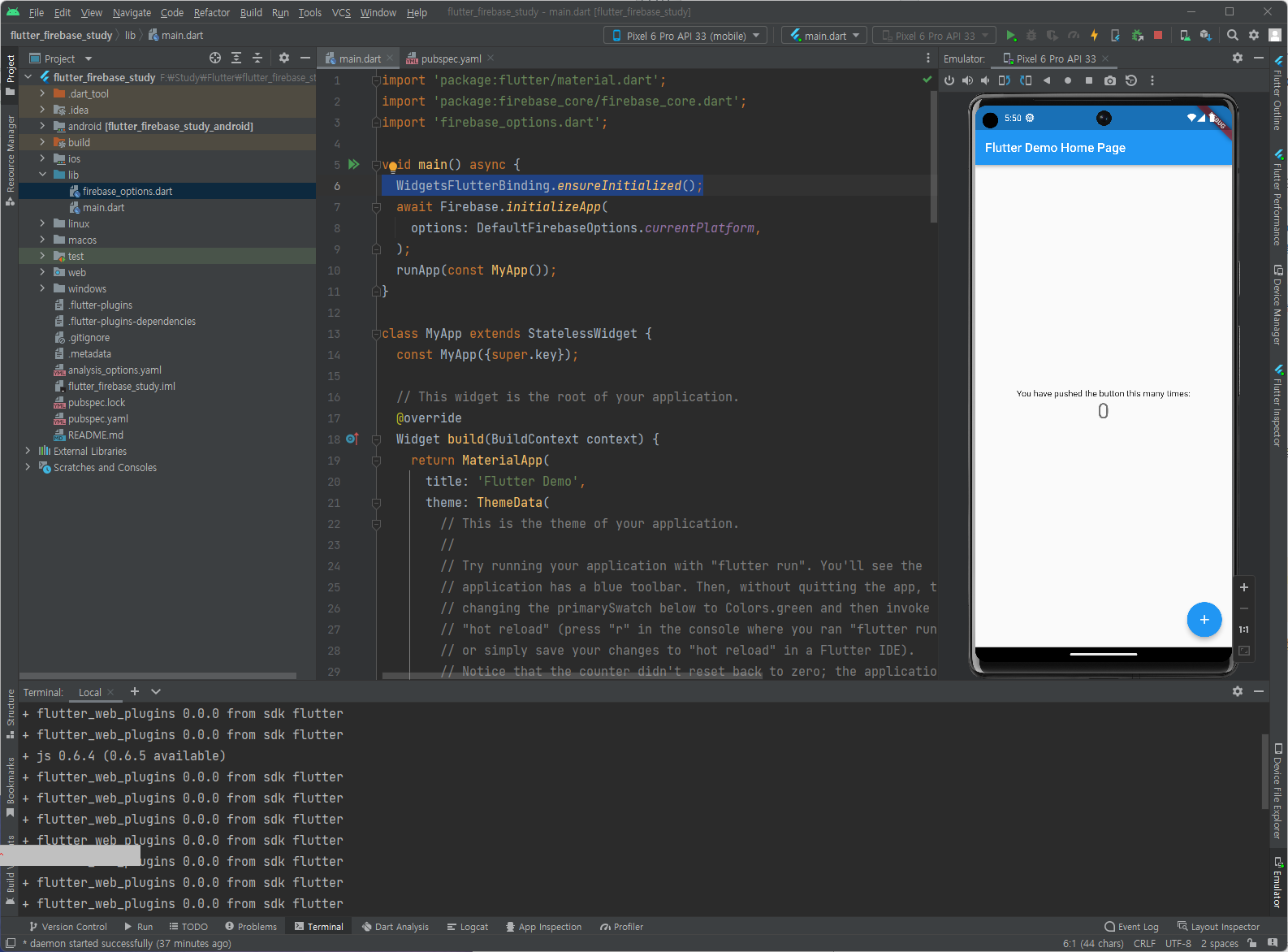Open main.dart run configuration dropdown
This screenshot has height=952, width=1288.
tap(824, 36)
